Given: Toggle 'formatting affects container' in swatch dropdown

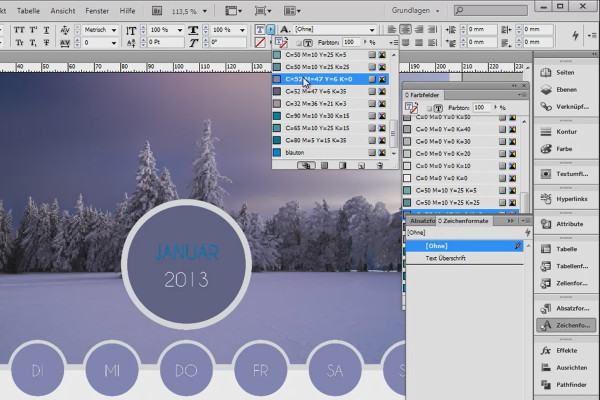Looking at the screenshot, I should tap(299, 43).
